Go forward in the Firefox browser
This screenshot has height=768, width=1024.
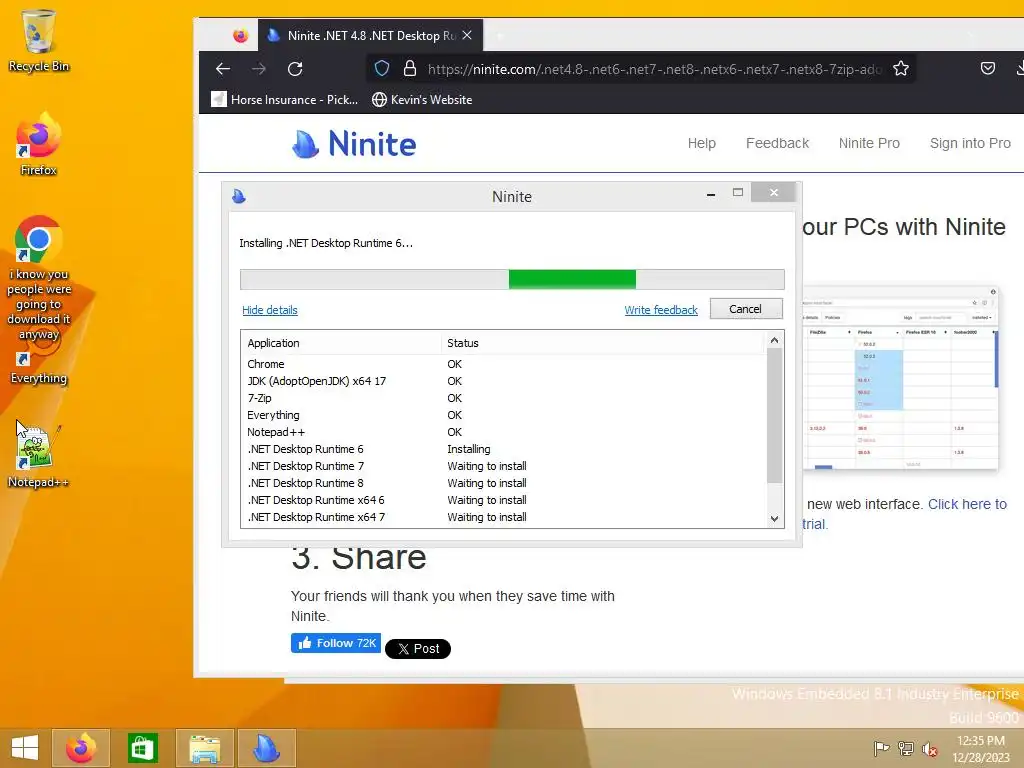click(259, 69)
